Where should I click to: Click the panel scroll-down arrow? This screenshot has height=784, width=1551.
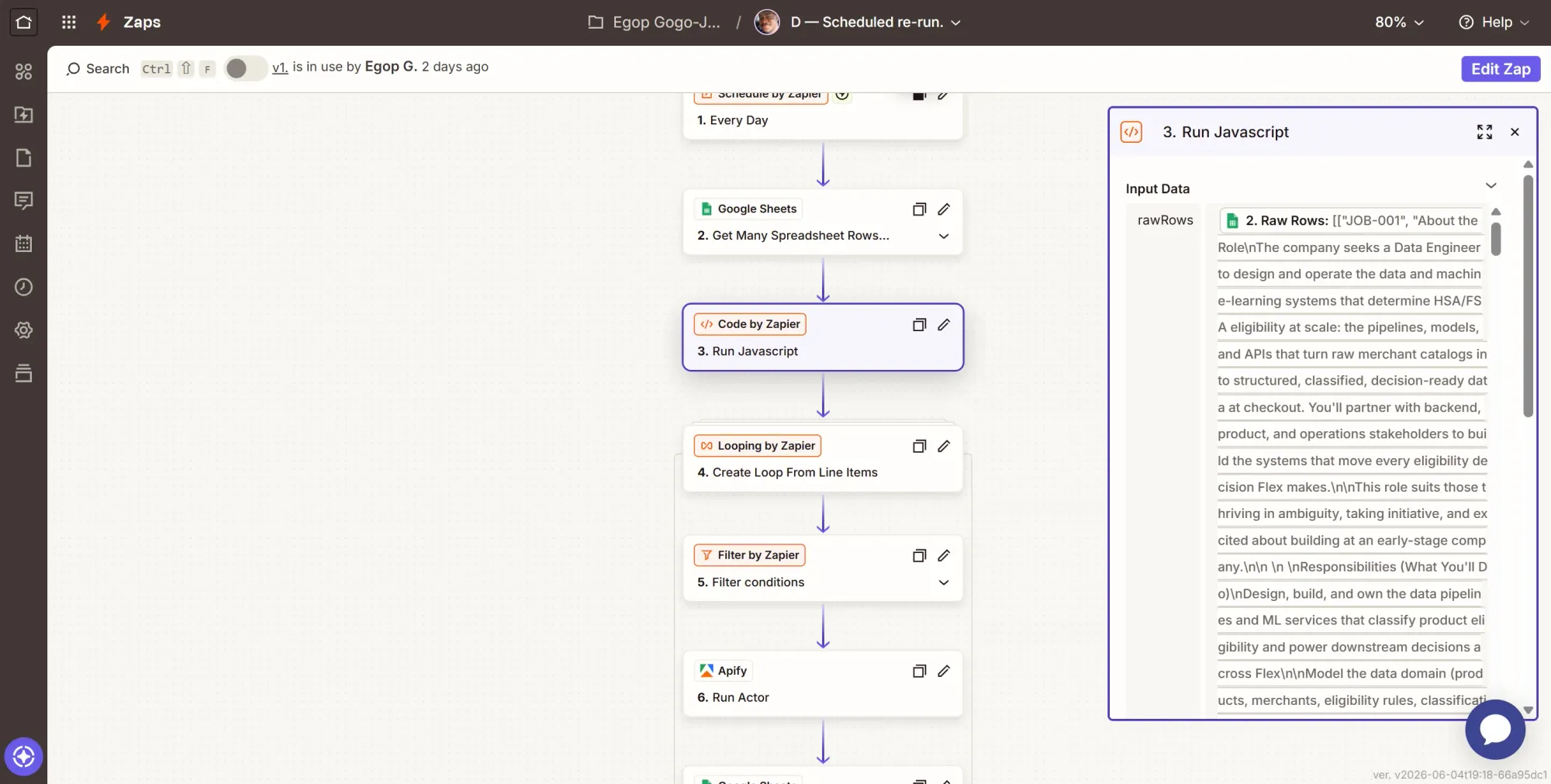[x=1528, y=710]
